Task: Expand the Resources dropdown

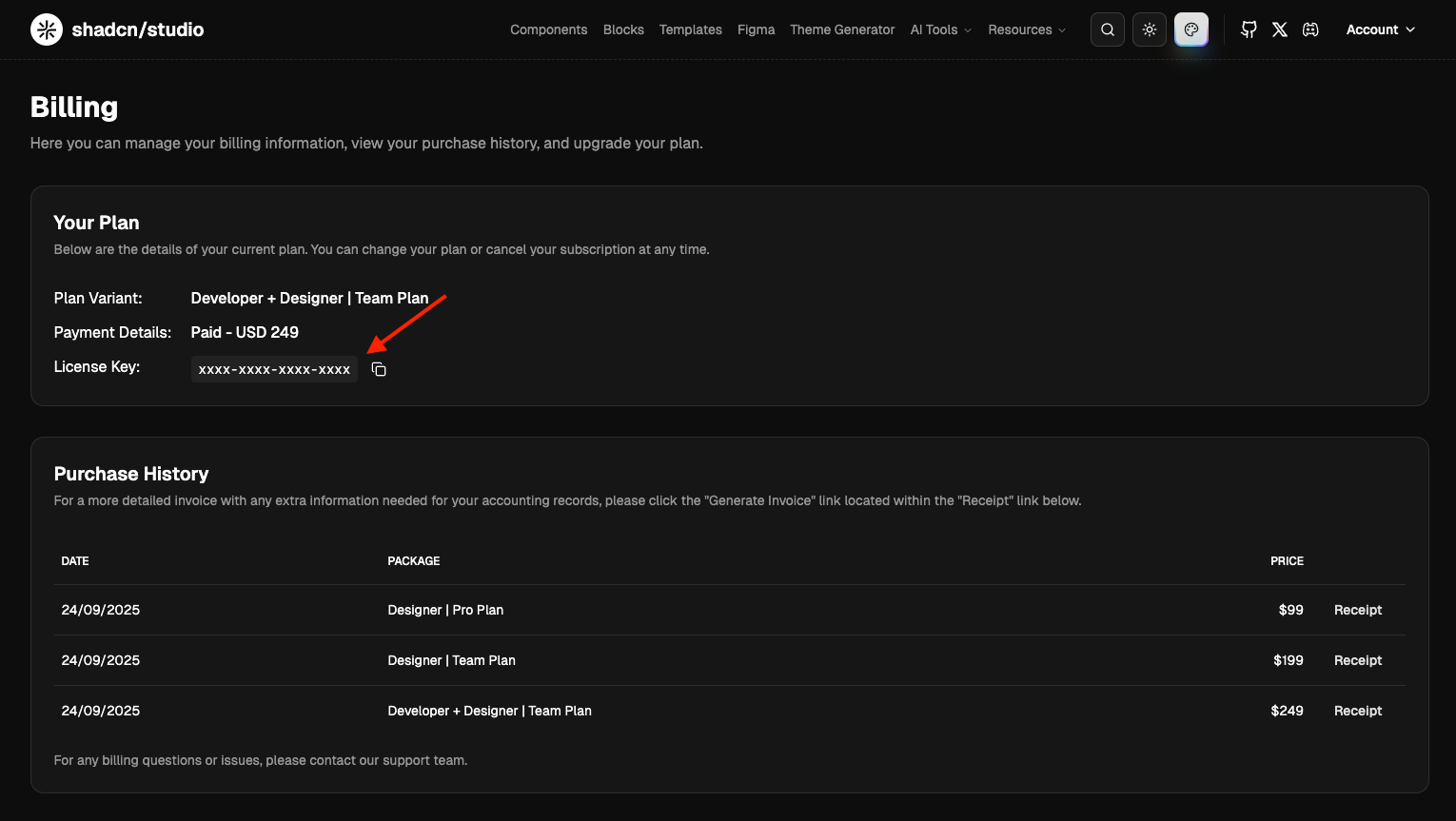Action: click(1026, 29)
